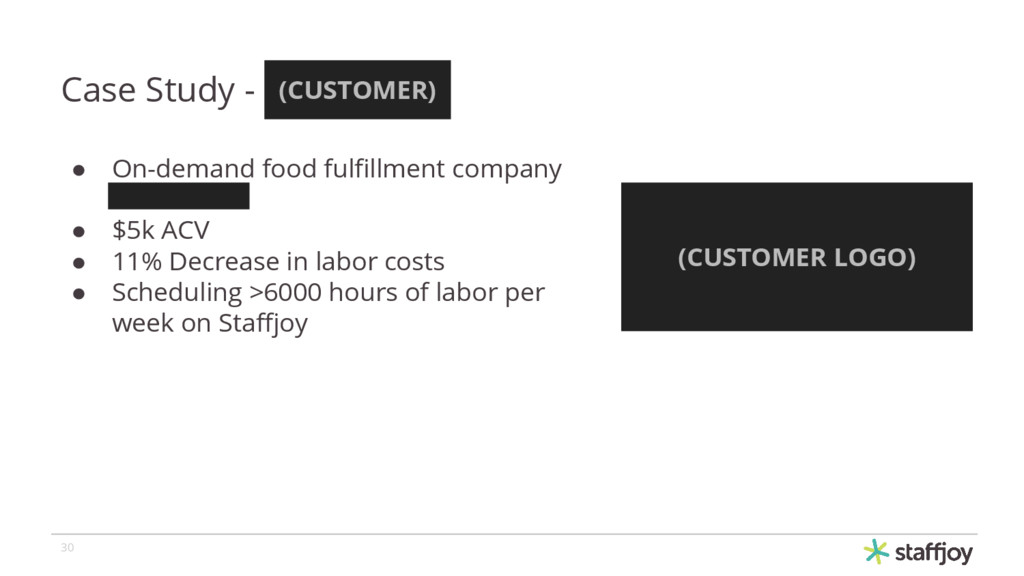Click the 11% Decrease in labor costs line
Viewport: 1024px width, 576px height.
[x=278, y=261]
